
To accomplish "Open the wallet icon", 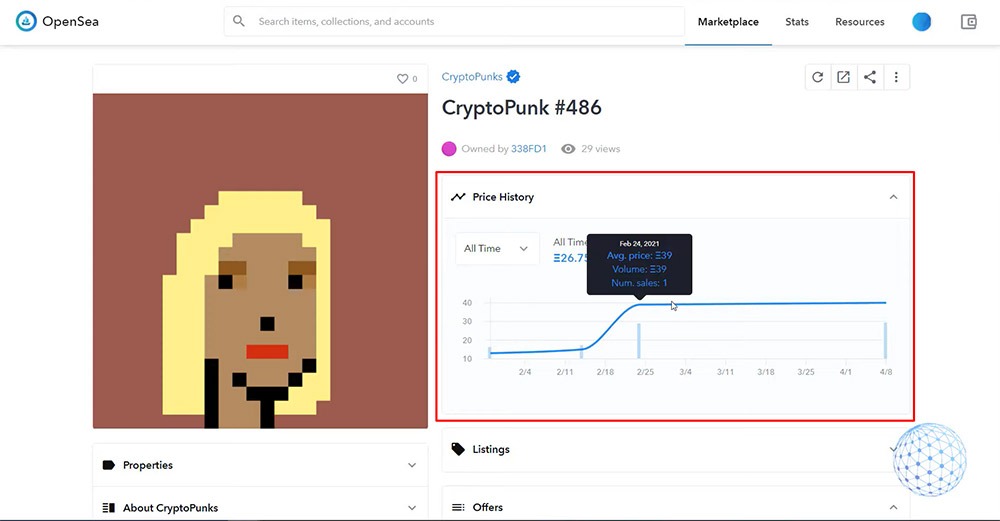I will [969, 22].
